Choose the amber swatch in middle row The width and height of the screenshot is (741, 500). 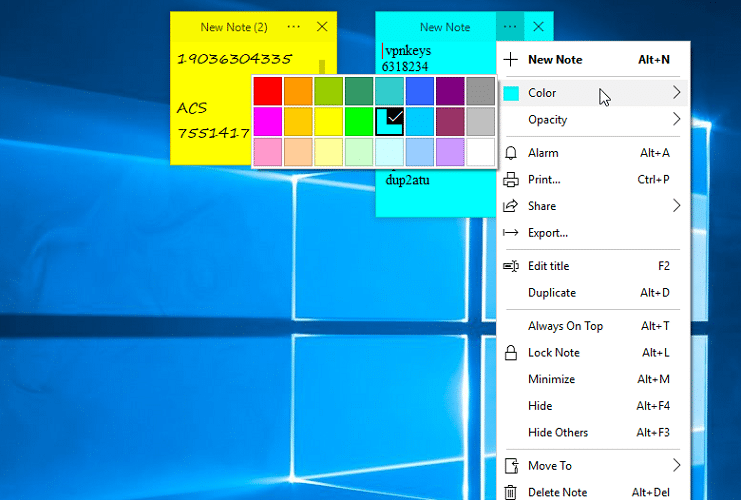[298, 121]
